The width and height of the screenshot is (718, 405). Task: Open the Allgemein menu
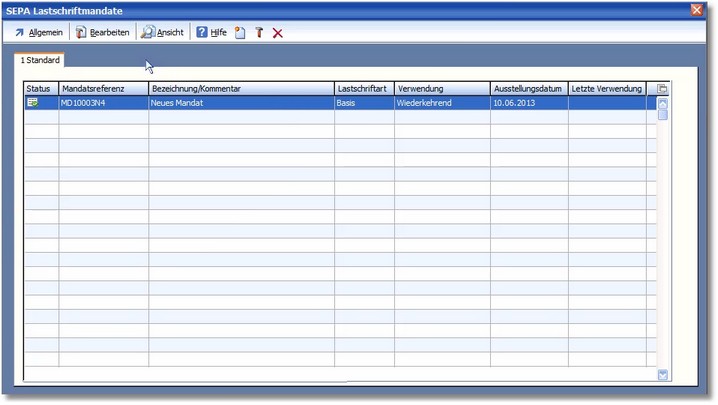point(45,33)
